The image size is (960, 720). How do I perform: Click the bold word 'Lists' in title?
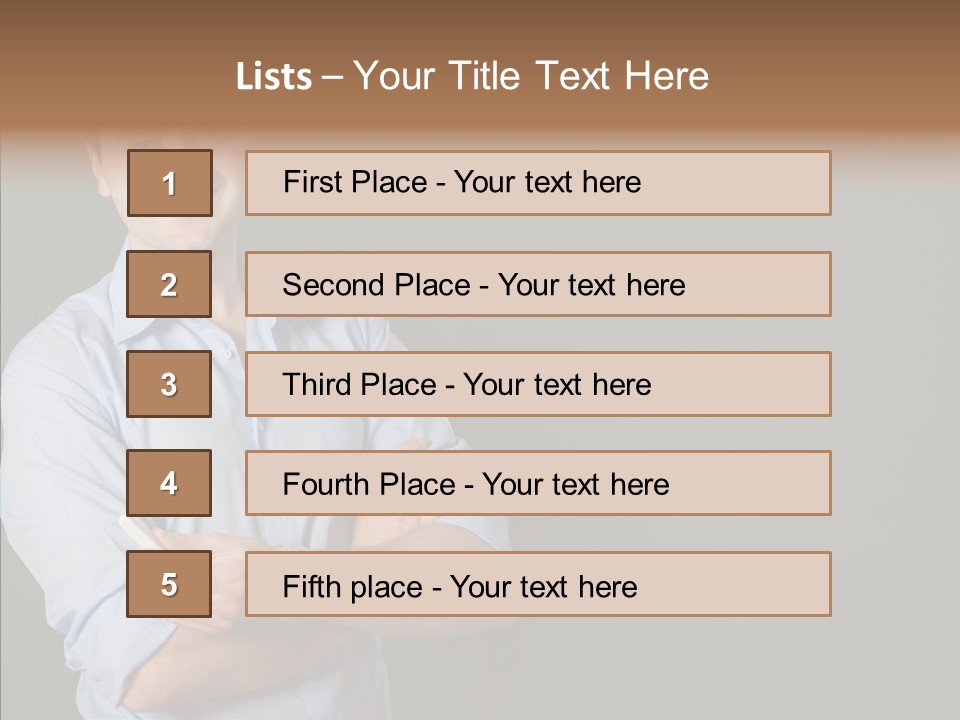(x=274, y=77)
